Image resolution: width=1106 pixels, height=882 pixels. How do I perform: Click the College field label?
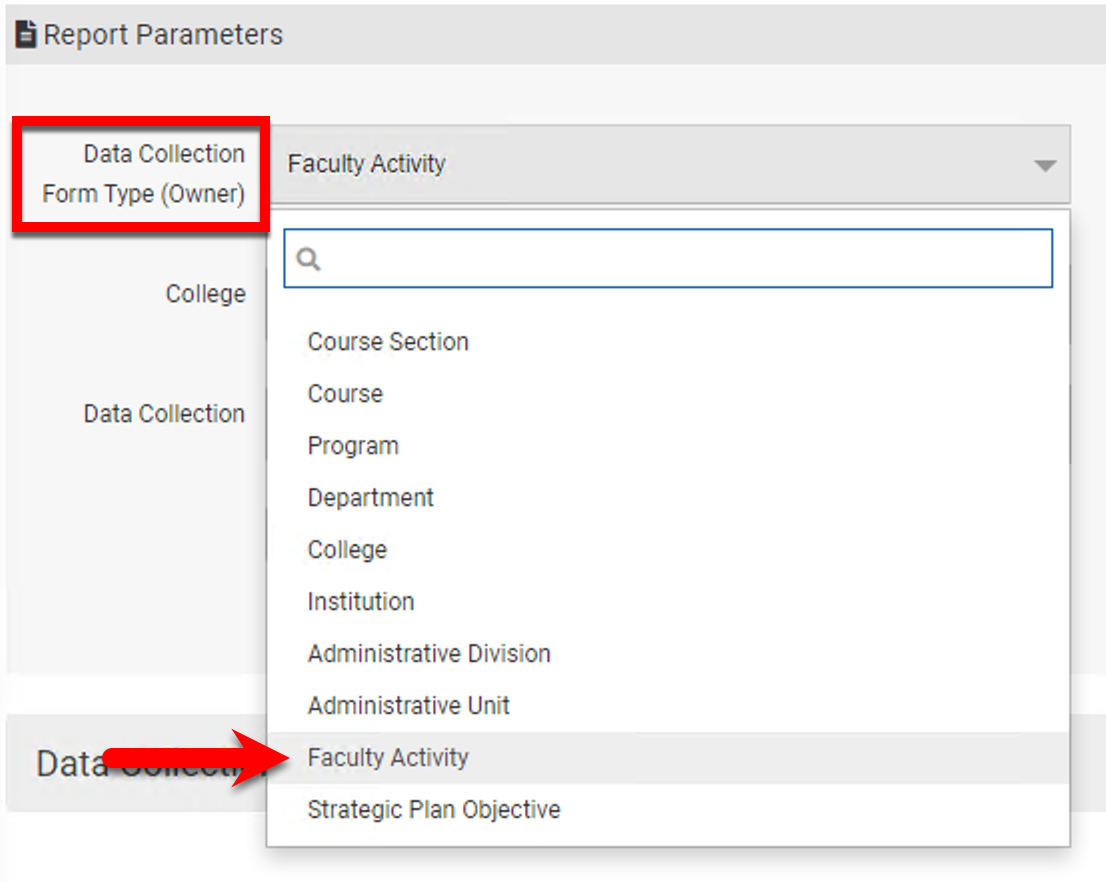[x=205, y=294]
